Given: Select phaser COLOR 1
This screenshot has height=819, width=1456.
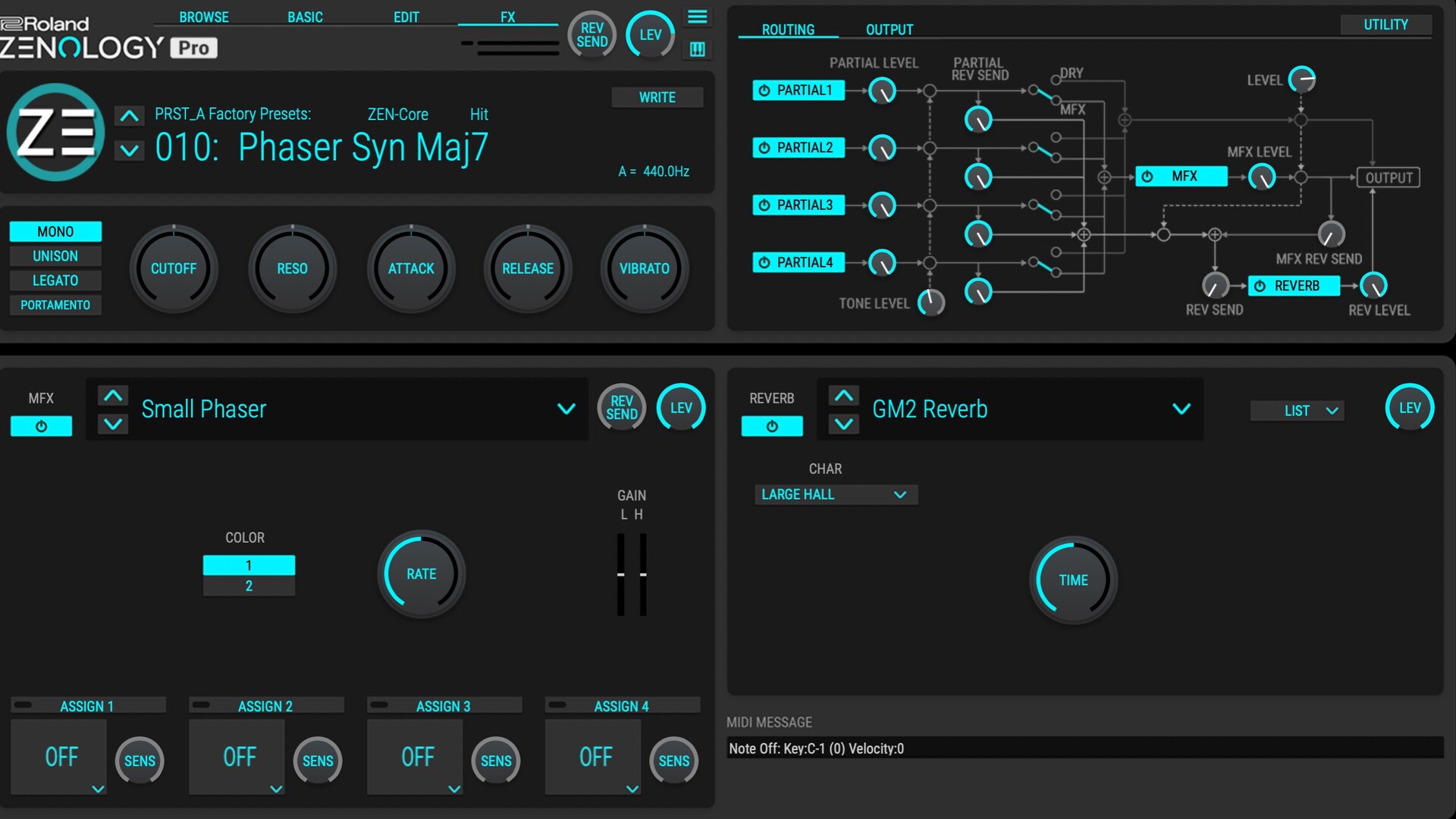Looking at the screenshot, I should (x=249, y=565).
